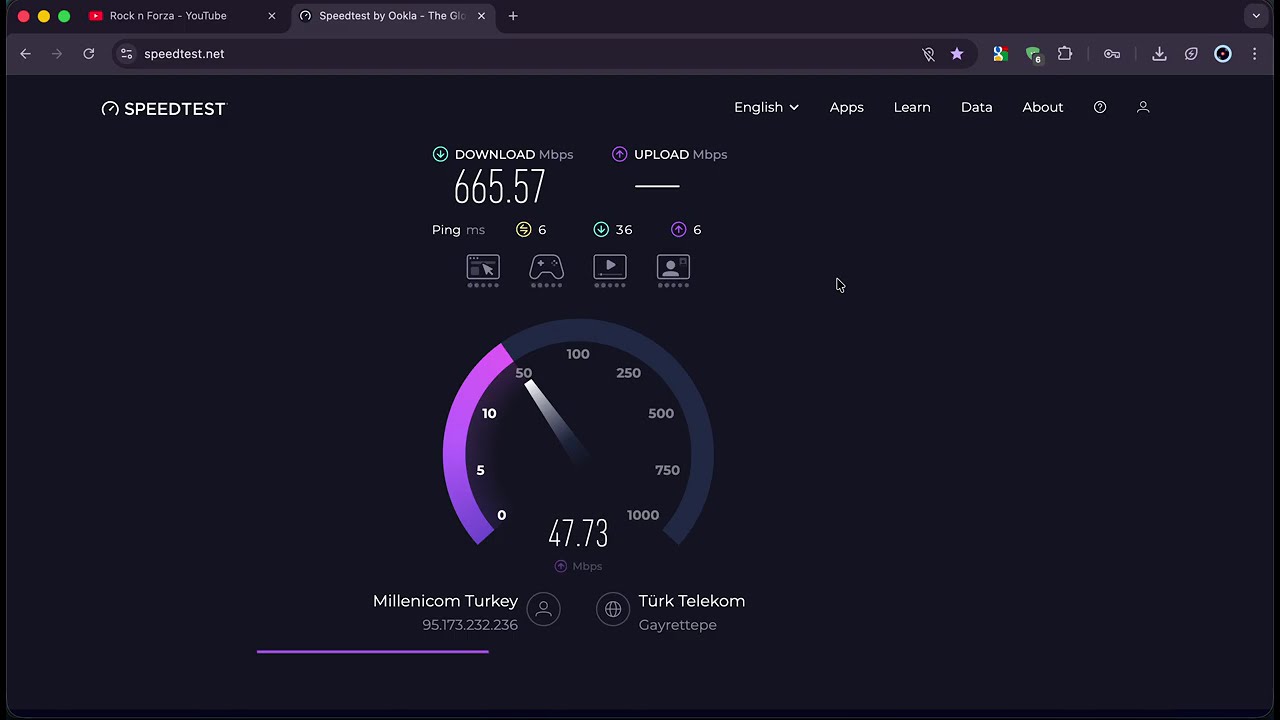
Task: Click the 1000 mark on gauge
Action: (x=643, y=515)
